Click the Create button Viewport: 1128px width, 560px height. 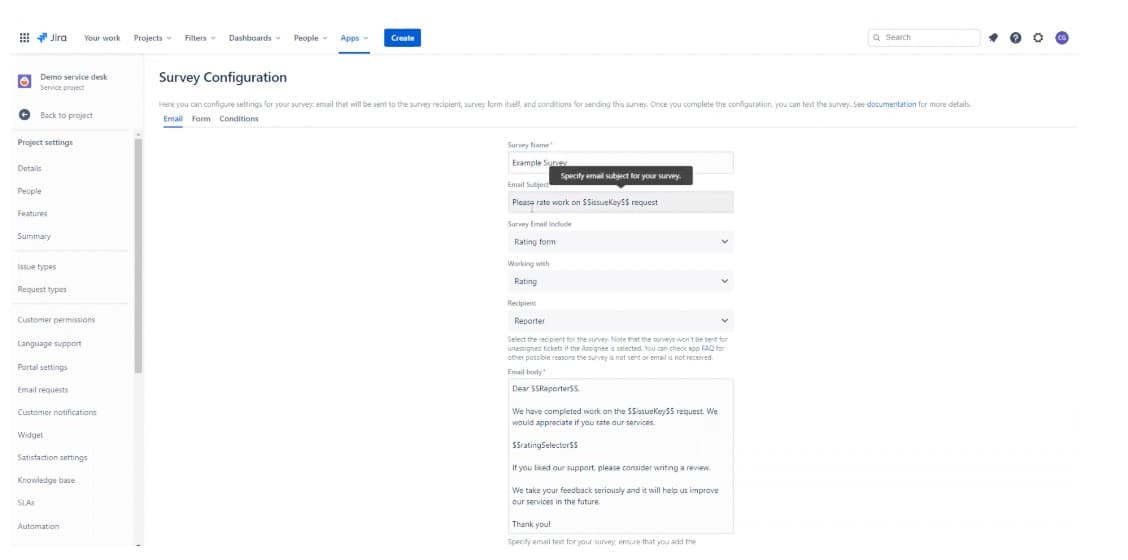click(402, 38)
